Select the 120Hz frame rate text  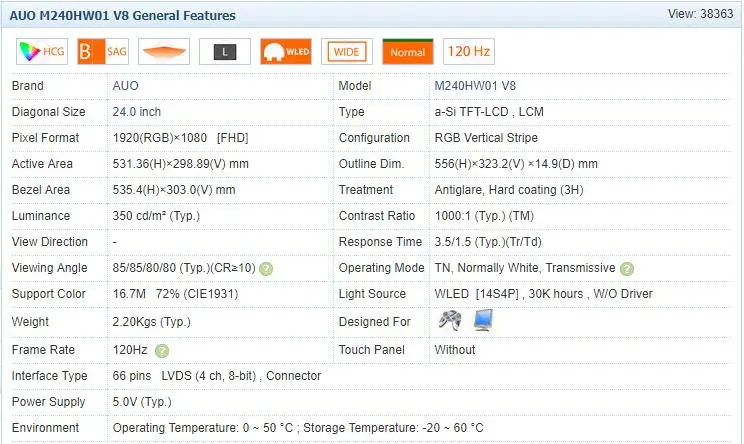click(130, 350)
